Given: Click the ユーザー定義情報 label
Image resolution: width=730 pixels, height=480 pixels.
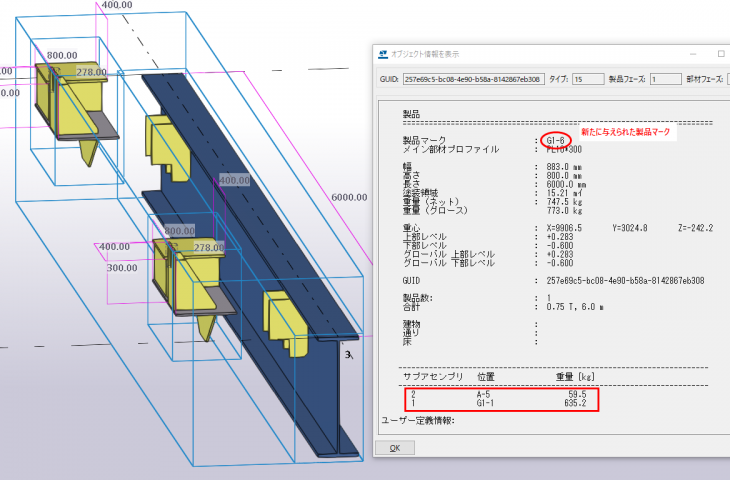Looking at the screenshot, I should [x=418, y=420].
